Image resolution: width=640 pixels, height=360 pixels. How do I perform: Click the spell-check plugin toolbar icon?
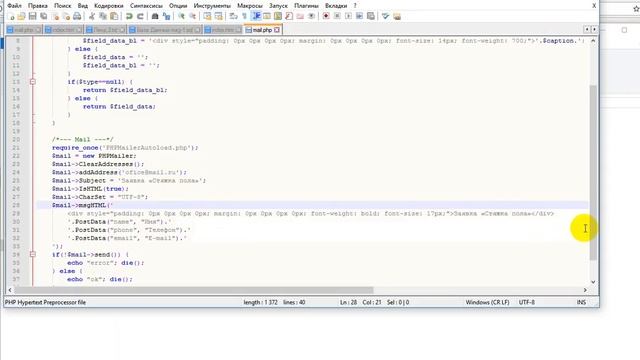(385, 16)
